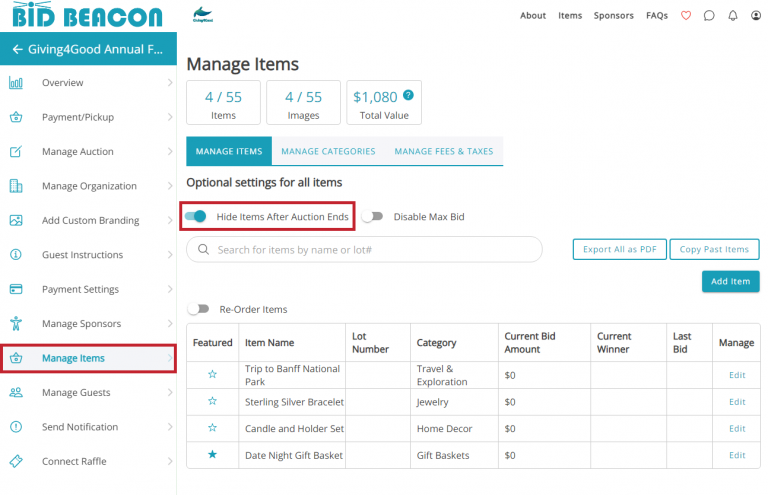This screenshot has width=768, height=495.
Task: Select the Manage Items tab
Action: click(x=229, y=151)
